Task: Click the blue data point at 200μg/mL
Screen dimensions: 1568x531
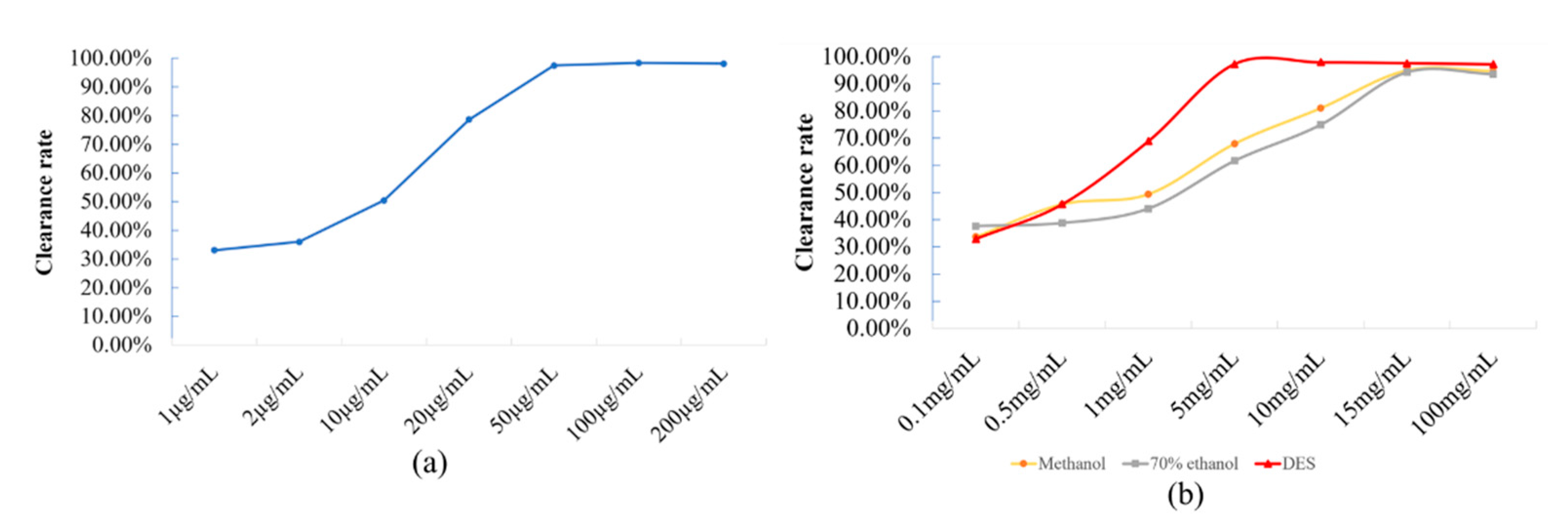Action: (724, 63)
